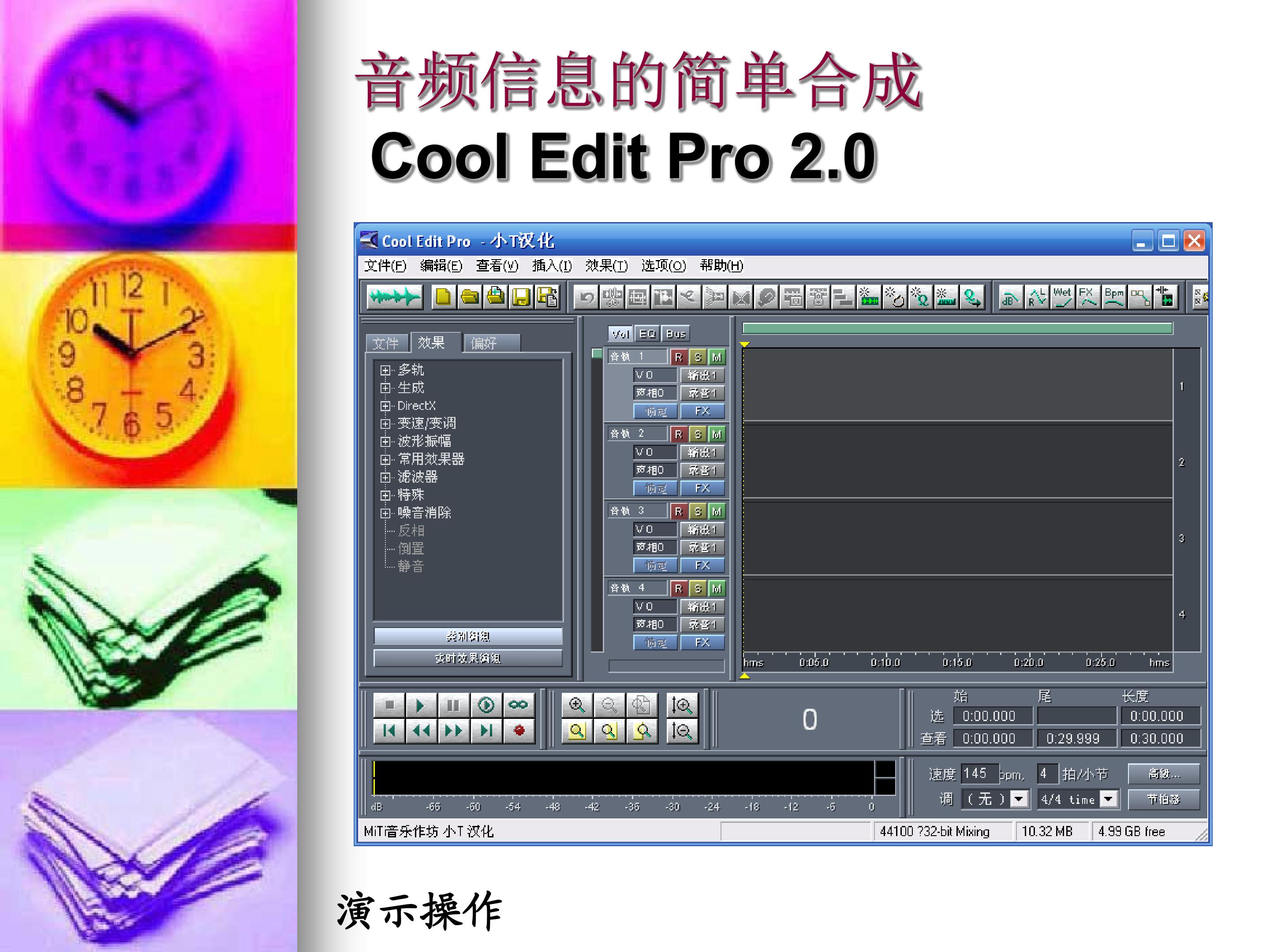
Task: Expand the 变速/变调 tree node
Action: coord(385,424)
